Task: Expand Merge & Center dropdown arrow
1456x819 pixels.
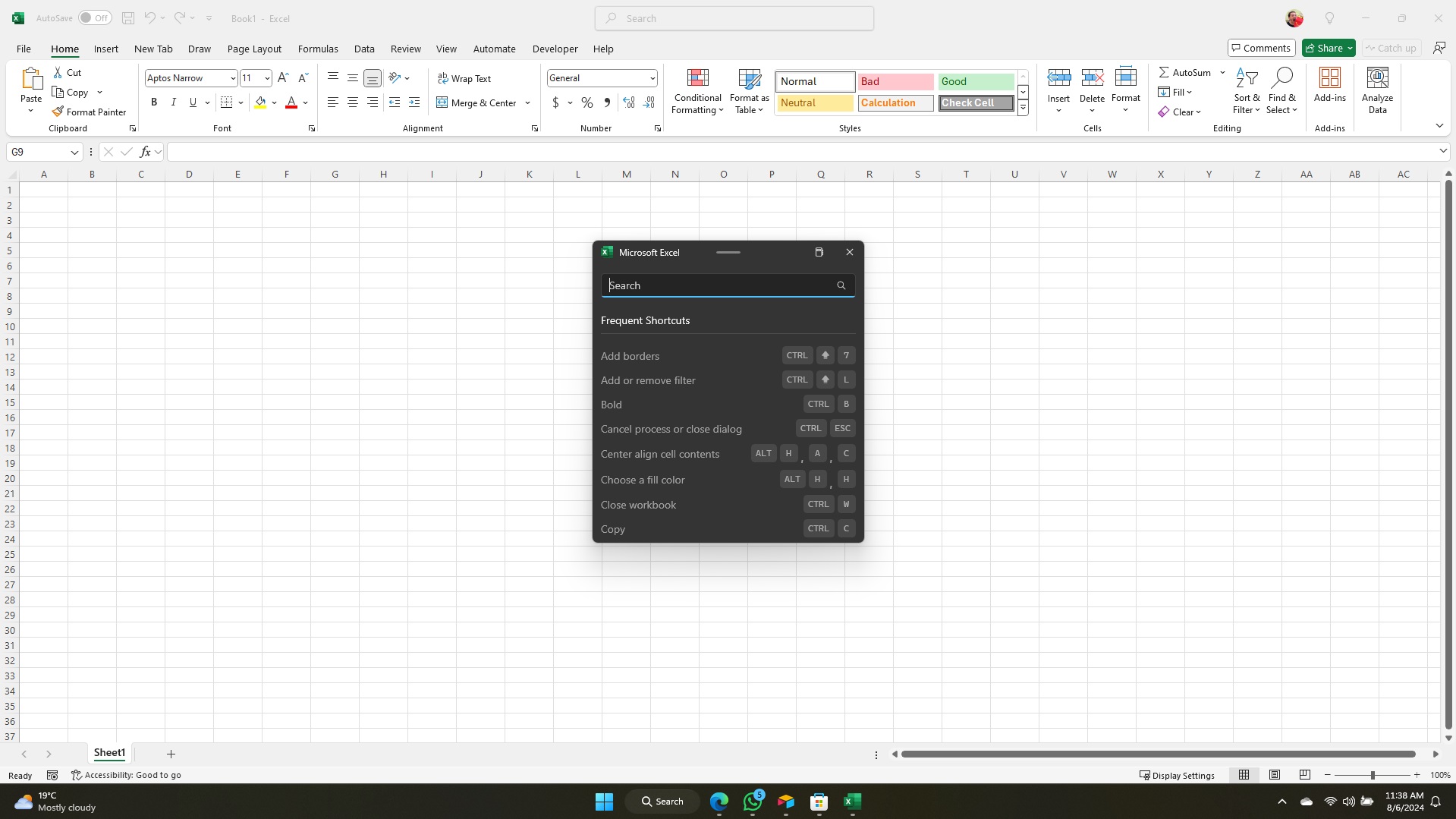Action: [528, 102]
